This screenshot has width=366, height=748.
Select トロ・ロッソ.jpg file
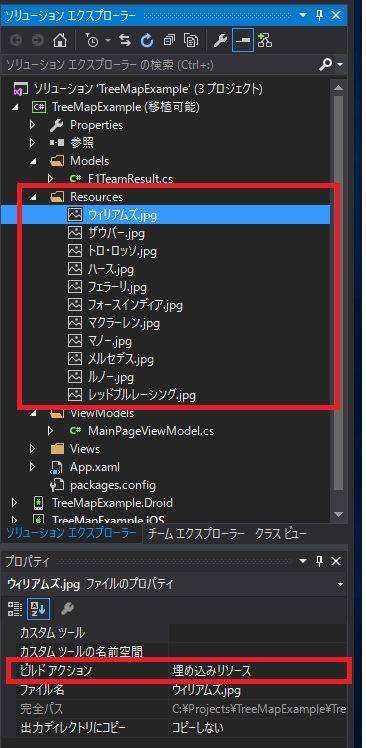[x=122, y=251]
